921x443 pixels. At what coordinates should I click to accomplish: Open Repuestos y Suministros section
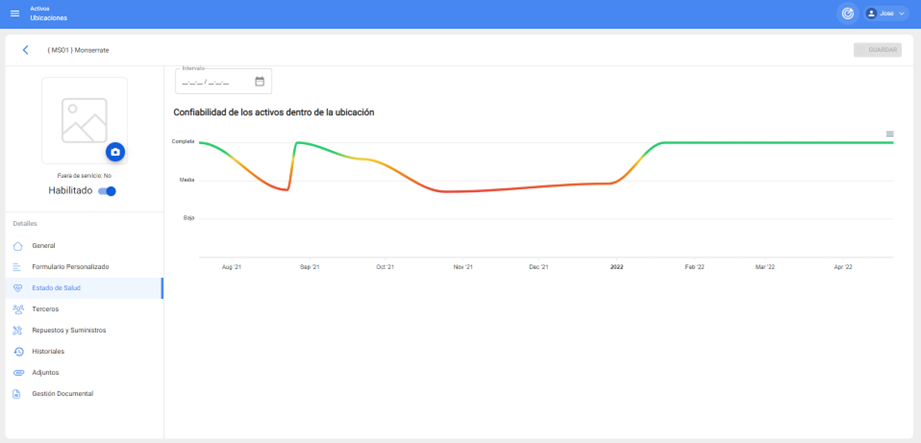coord(68,330)
